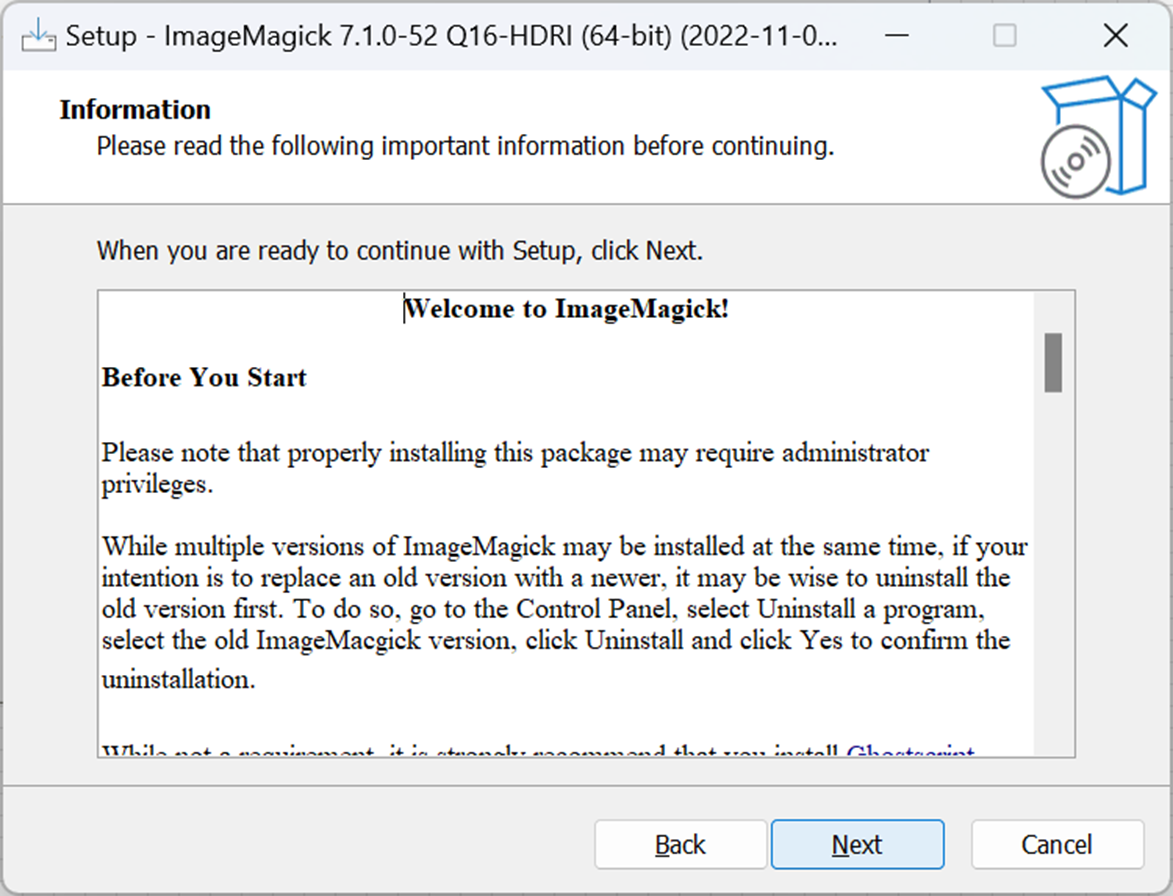This screenshot has width=1173, height=896.
Task: Click the information text scrollbar thumb
Action: point(1053,363)
